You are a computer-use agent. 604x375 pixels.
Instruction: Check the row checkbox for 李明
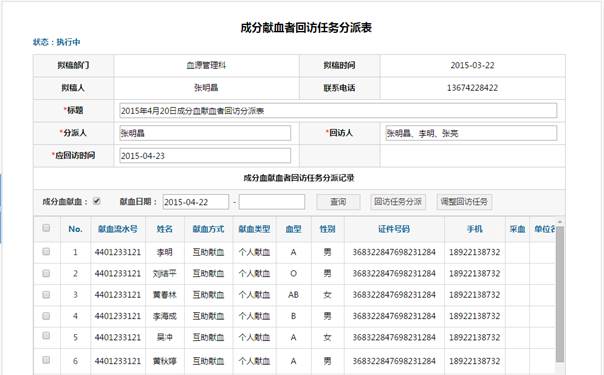coord(46,251)
